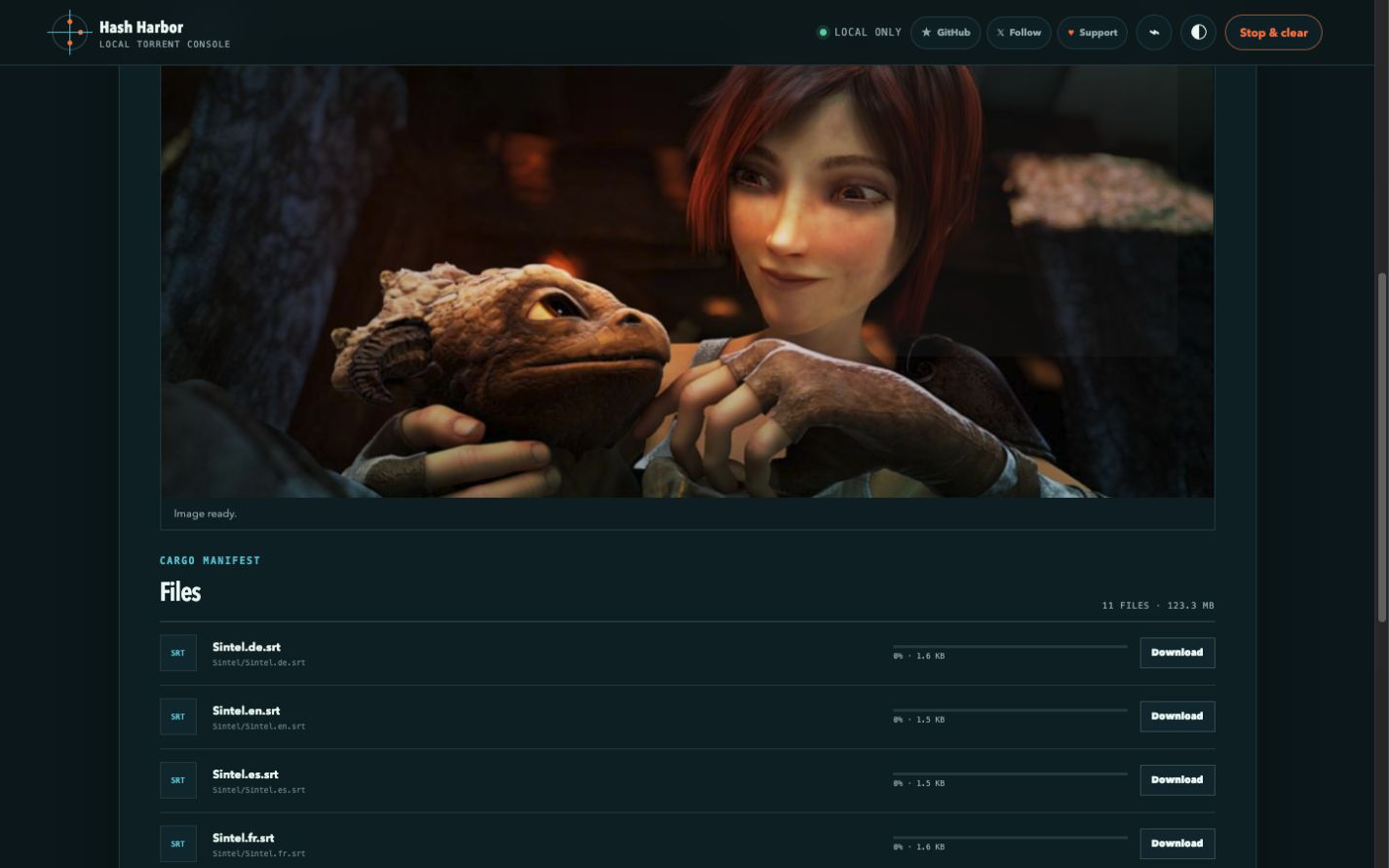This screenshot has width=1389, height=868.
Task: Download the Sintel.fr.srt file
Action: (1177, 844)
